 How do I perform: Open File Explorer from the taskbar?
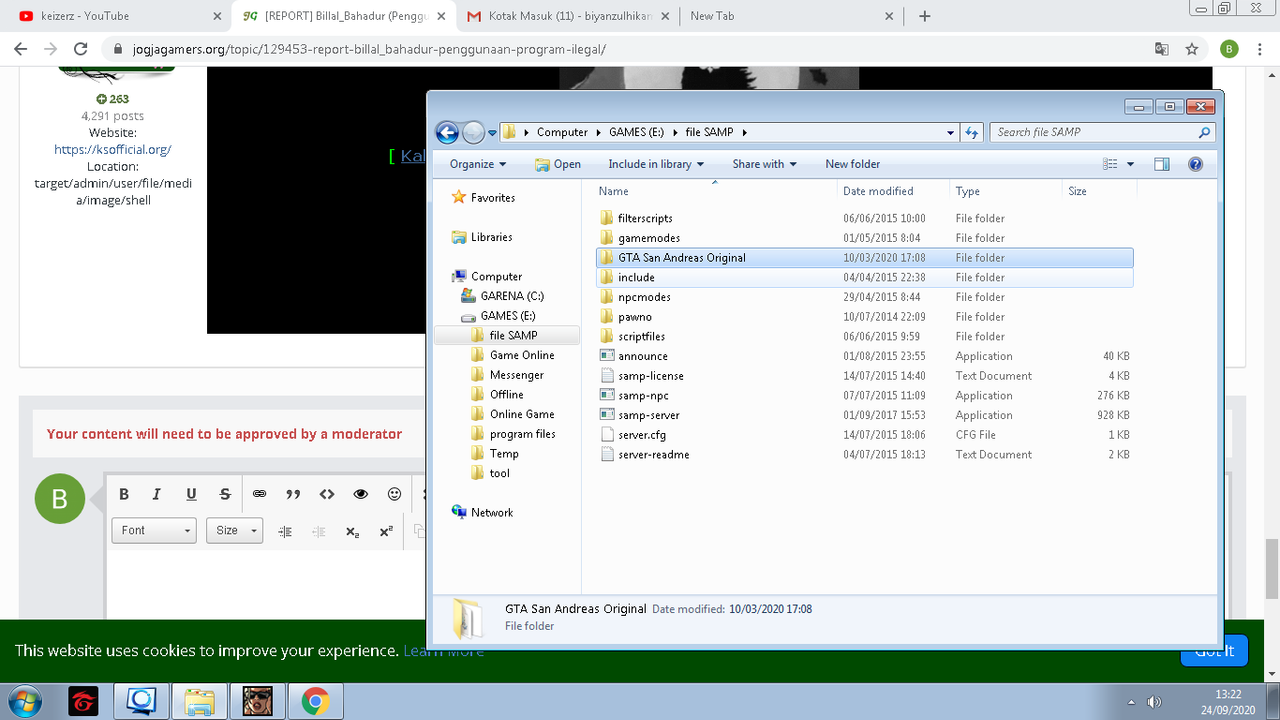[x=199, y=701]
